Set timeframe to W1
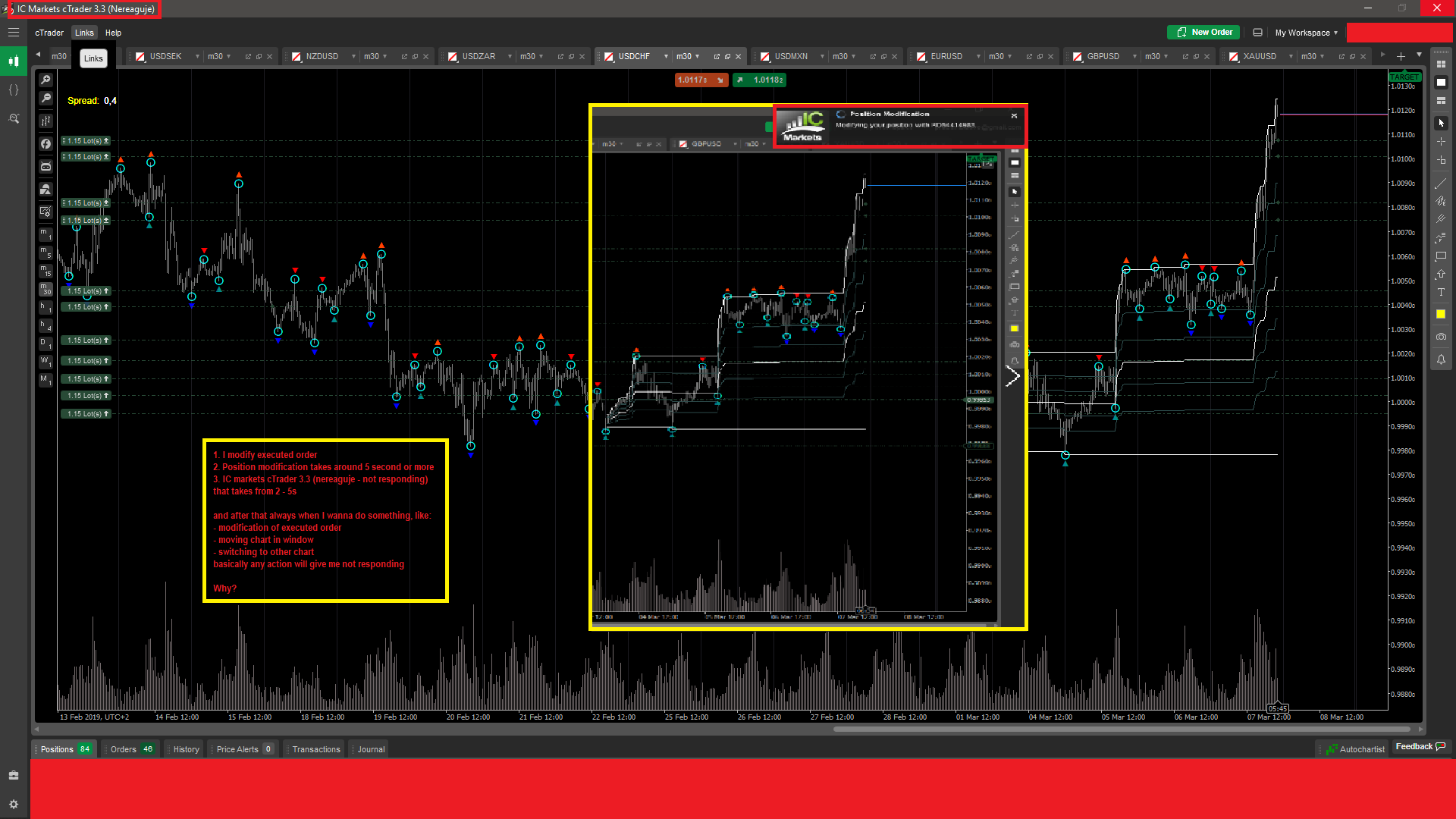The height and width of the screenshot is (819, 1456). (45, 362)
